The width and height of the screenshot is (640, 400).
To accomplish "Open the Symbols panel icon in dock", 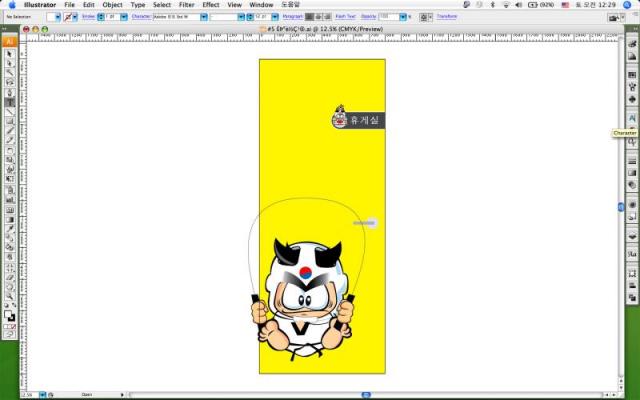I will coord(632,100).
